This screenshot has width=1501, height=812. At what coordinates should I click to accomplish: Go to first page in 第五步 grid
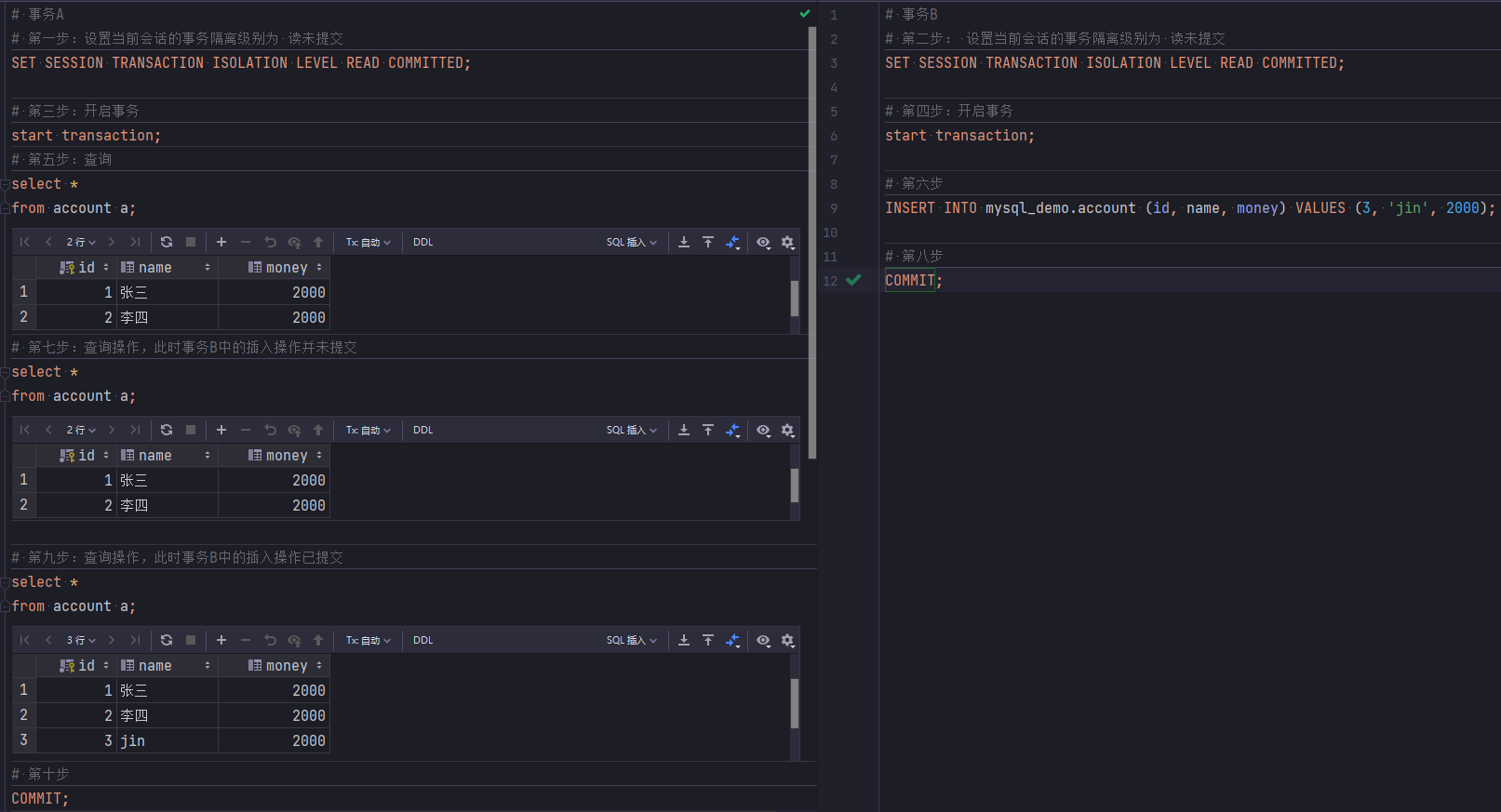(25, 242)
